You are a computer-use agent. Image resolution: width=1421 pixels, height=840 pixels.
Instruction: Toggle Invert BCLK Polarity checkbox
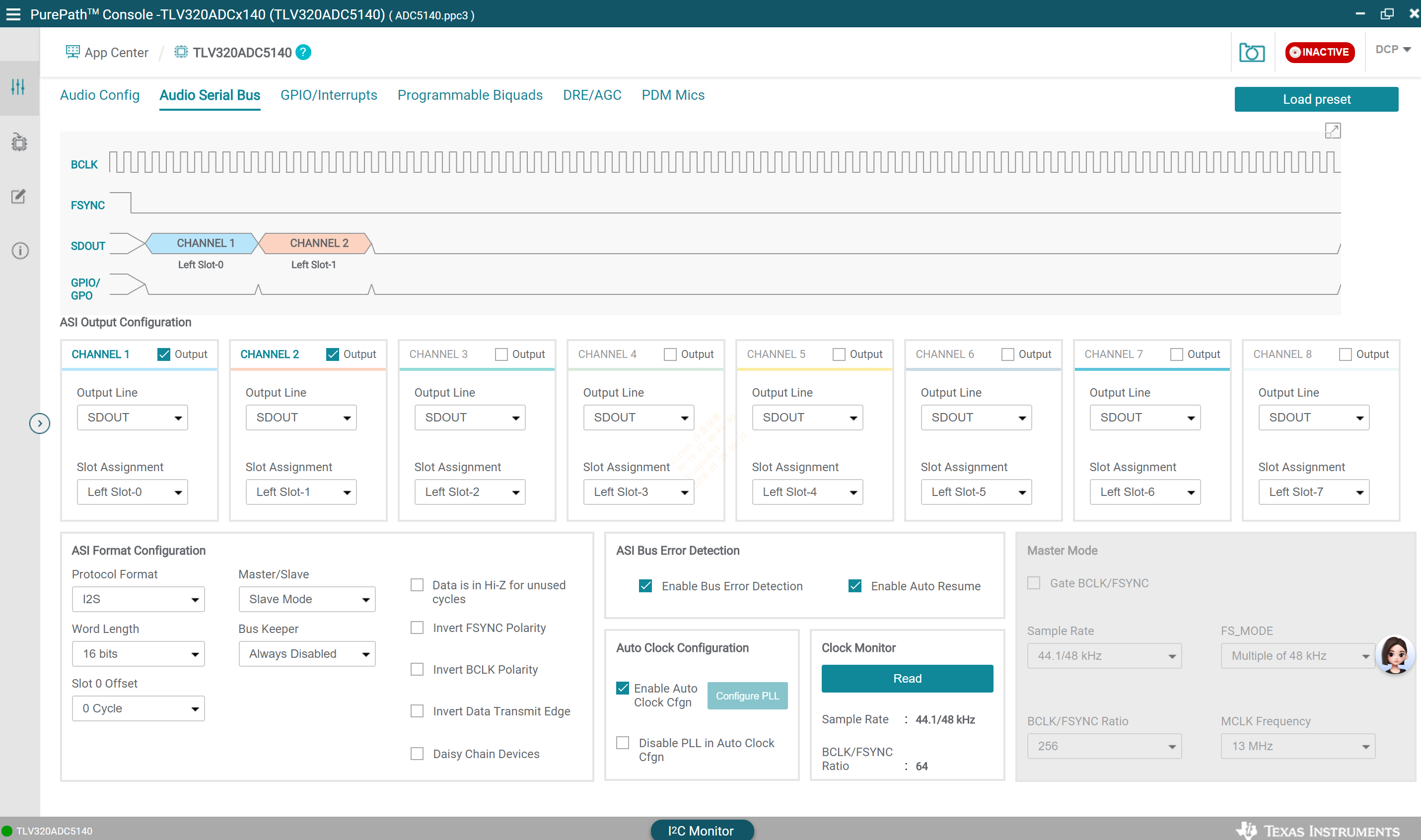(417, 670)
